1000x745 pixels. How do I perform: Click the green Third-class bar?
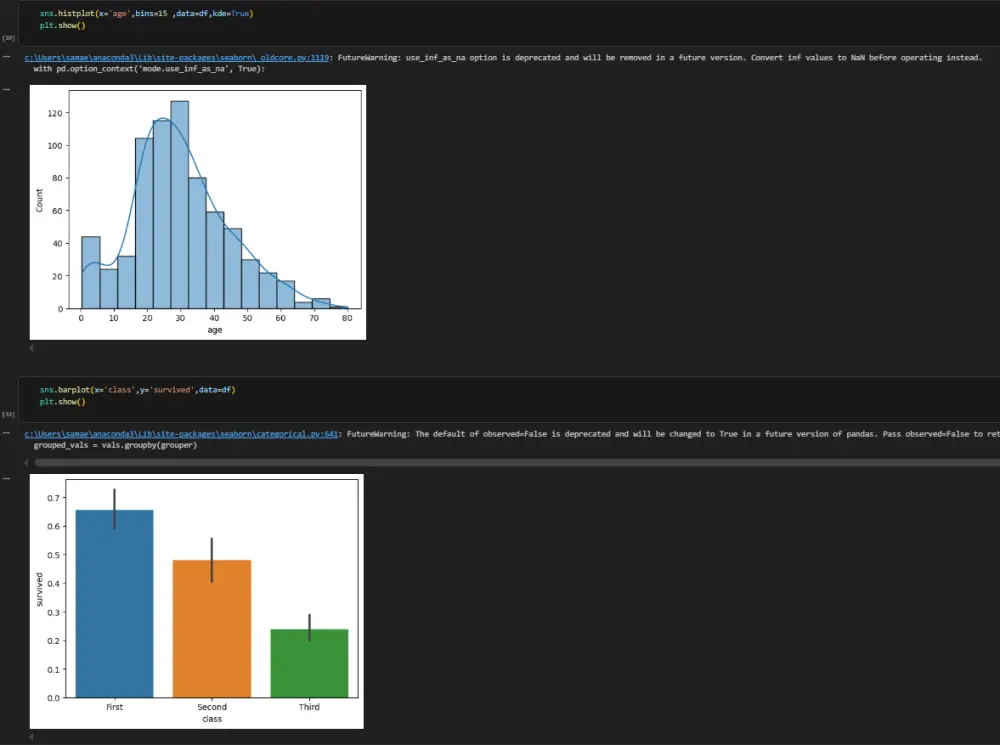309,663
